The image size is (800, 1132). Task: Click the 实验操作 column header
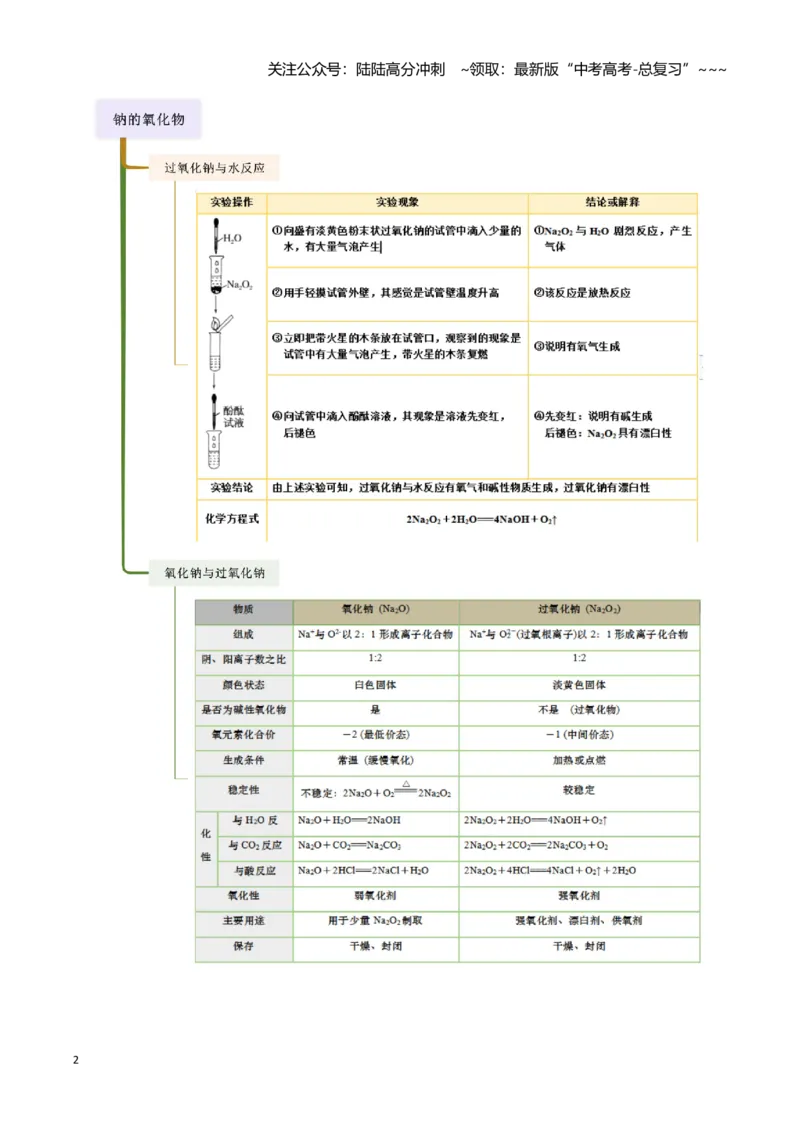pos(232,202)
